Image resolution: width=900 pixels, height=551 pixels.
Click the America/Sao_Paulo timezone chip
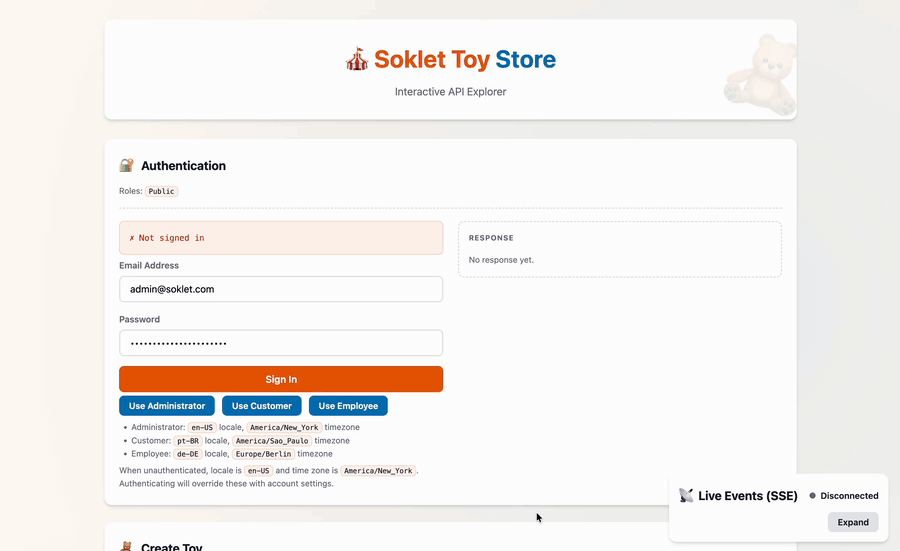point(272,441)
